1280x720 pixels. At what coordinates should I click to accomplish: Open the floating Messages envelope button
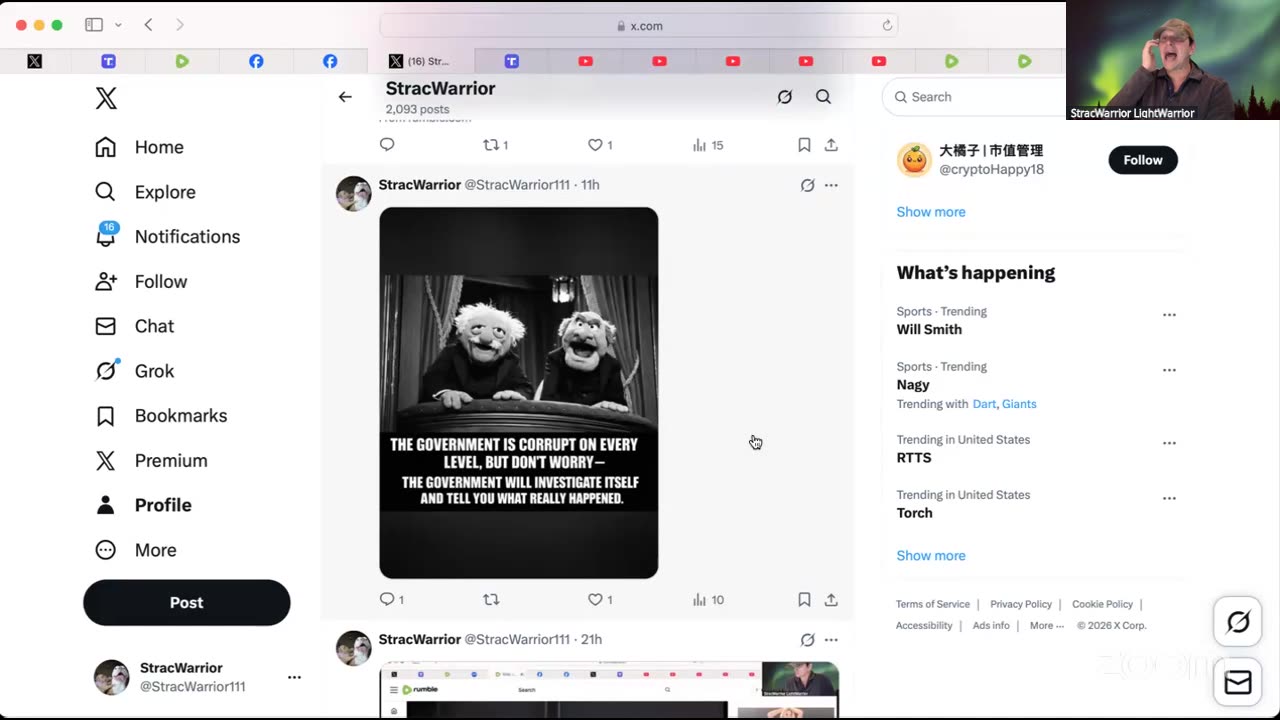point(1238,683)
